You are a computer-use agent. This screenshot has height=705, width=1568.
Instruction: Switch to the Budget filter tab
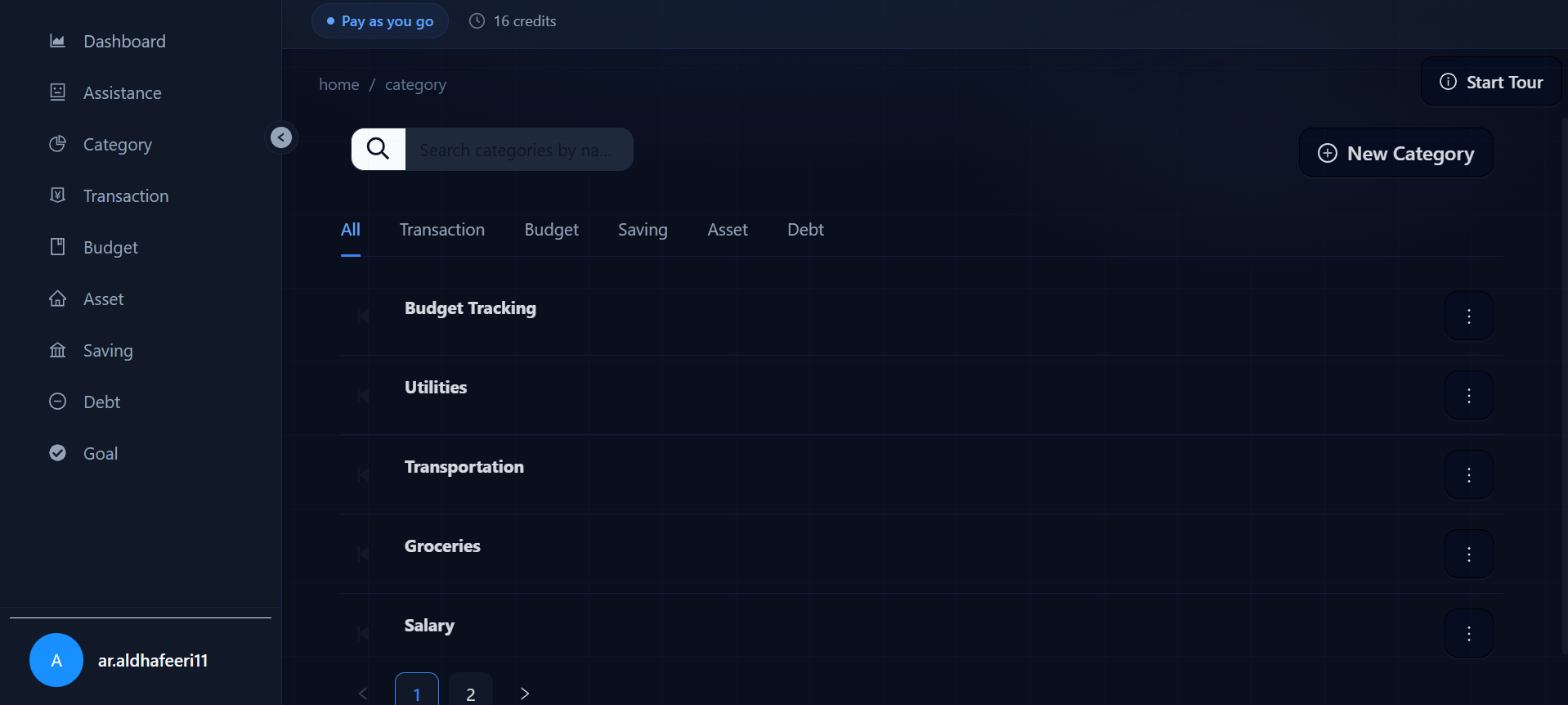click(552, 230)
